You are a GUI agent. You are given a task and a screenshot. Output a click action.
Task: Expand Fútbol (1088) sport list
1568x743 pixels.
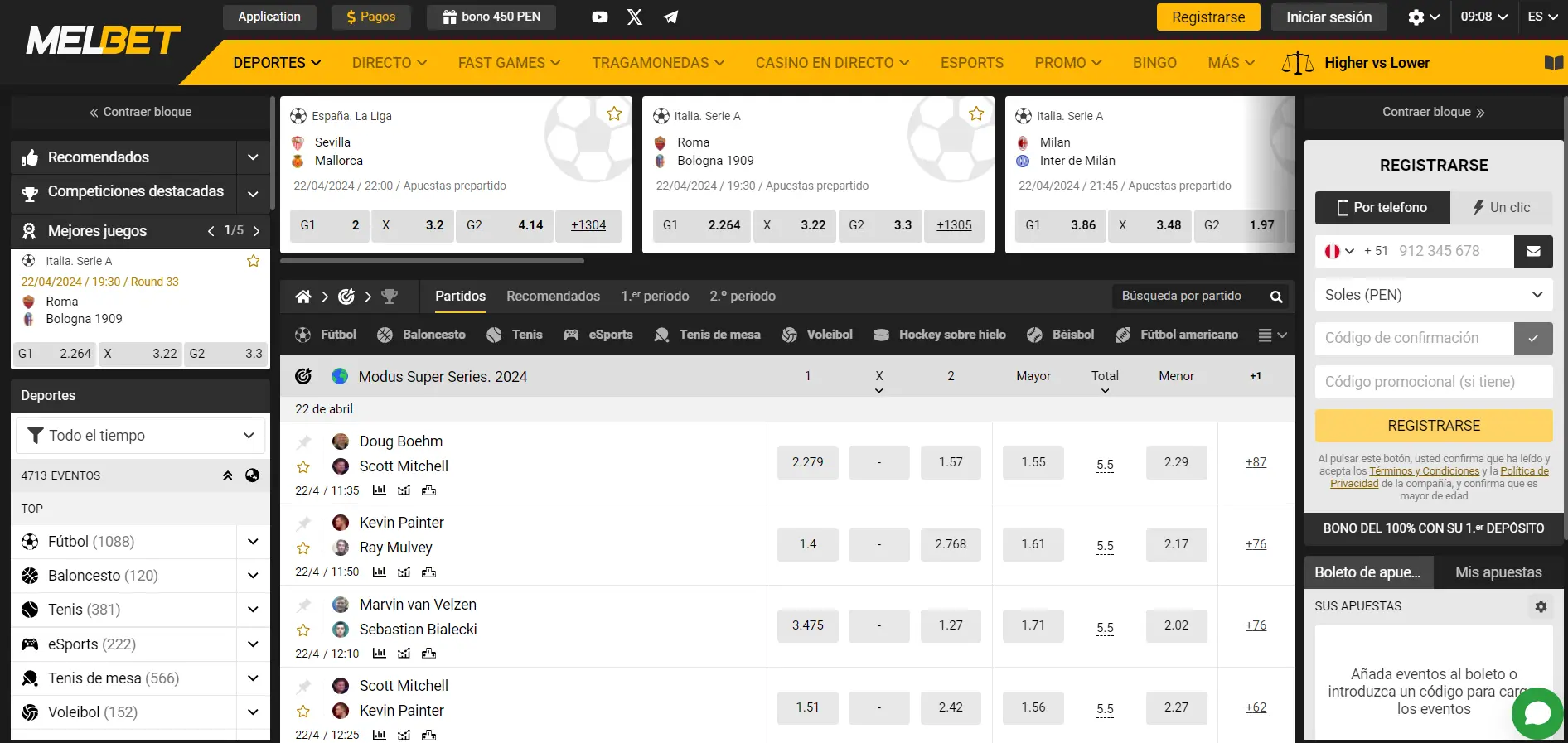click(253, 542)
